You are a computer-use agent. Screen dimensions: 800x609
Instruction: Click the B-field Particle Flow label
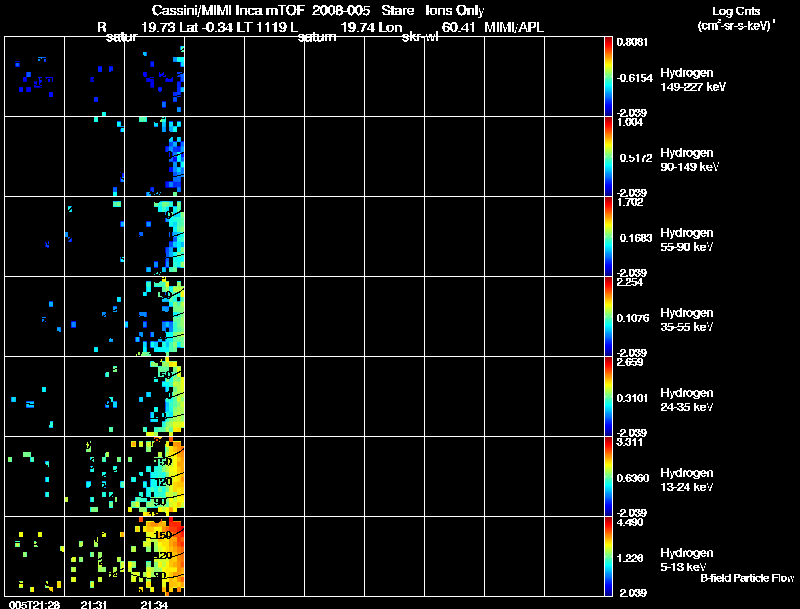click(x=747, y=578)
